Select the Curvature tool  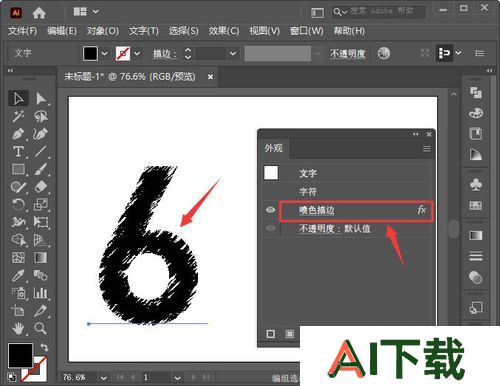coord(41,134)
